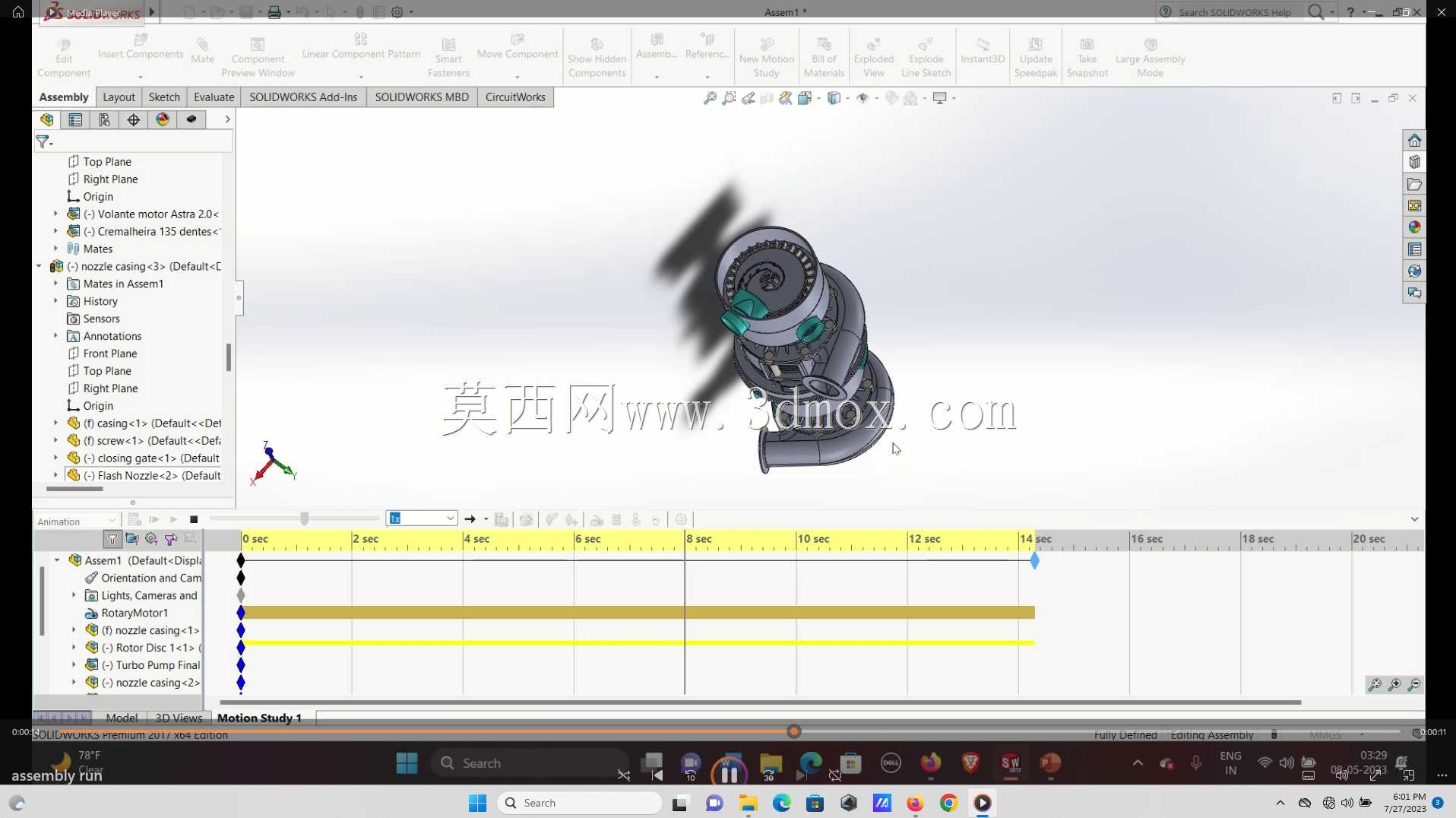Click the motion study Play button
This screenshot has height=818, width=1456.
[x=174, y=519]
